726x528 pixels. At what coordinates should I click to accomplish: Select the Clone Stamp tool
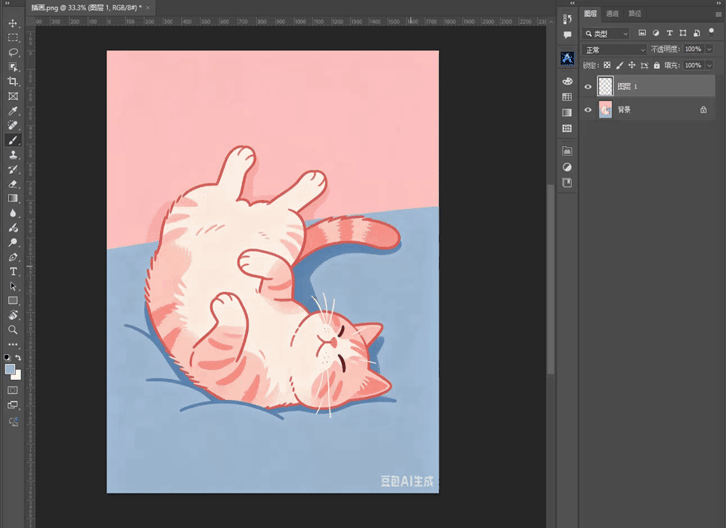pyautogui.click(x=13, y=155)
